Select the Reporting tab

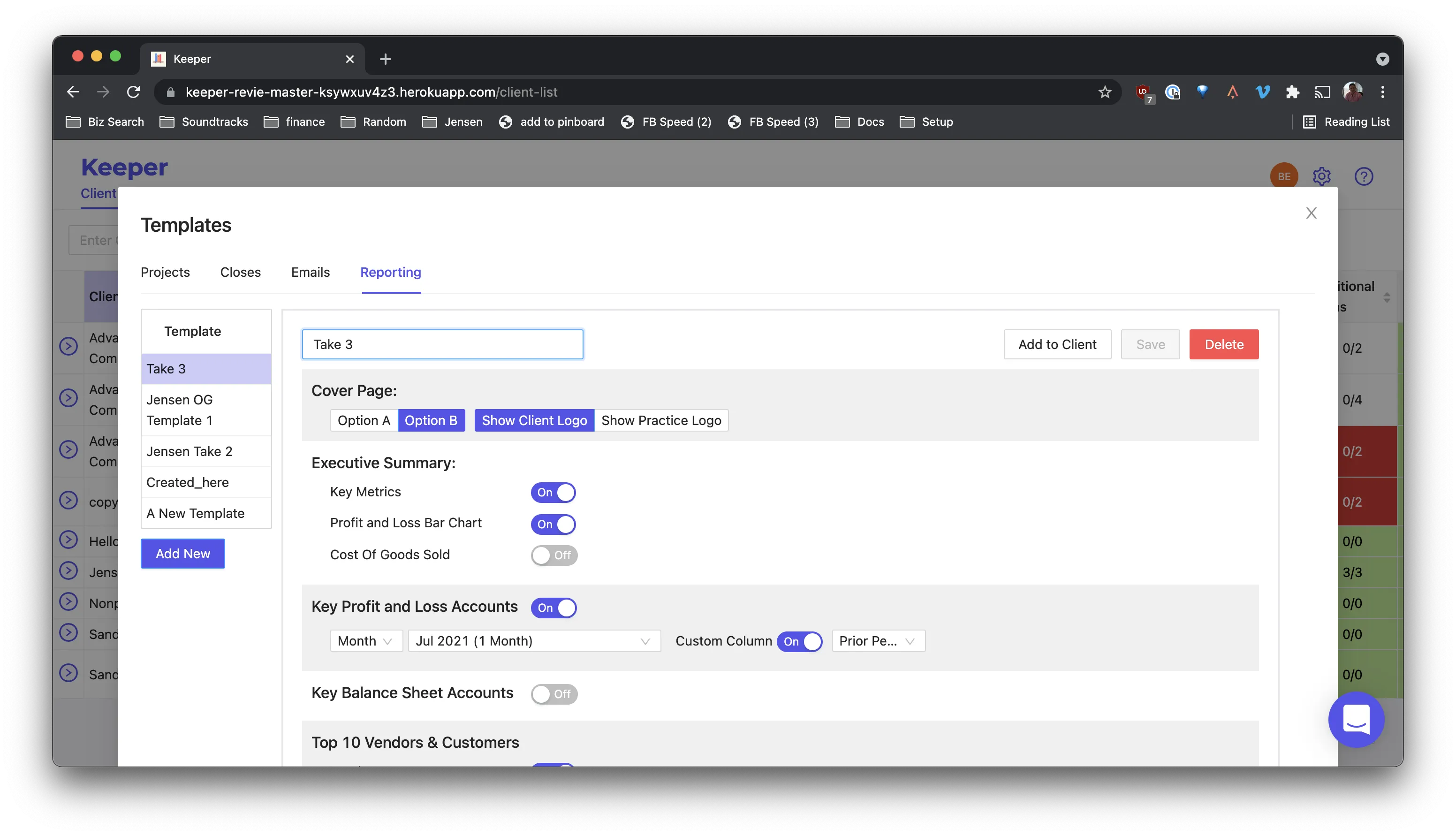(390, 272)
